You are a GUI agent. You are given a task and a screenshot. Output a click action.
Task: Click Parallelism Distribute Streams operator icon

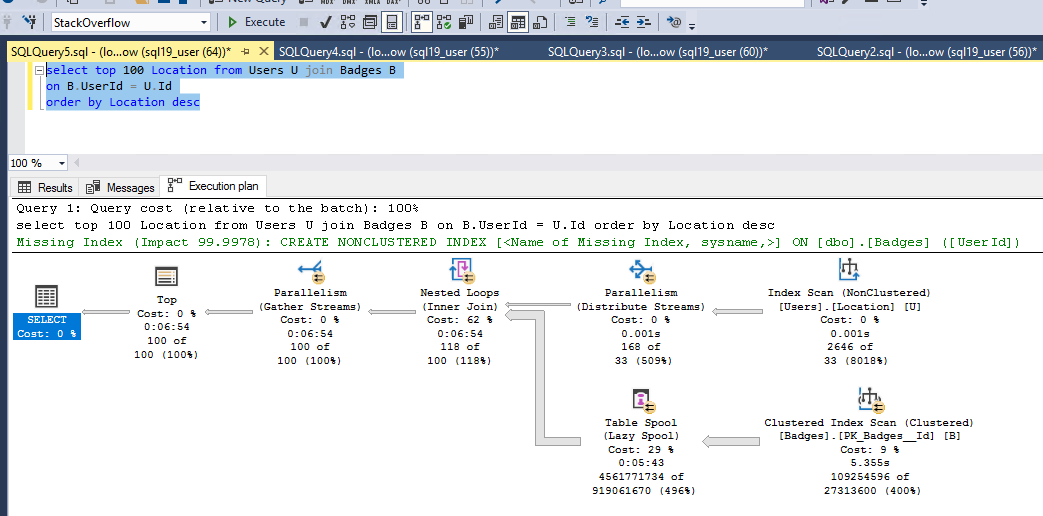(641, 271)
